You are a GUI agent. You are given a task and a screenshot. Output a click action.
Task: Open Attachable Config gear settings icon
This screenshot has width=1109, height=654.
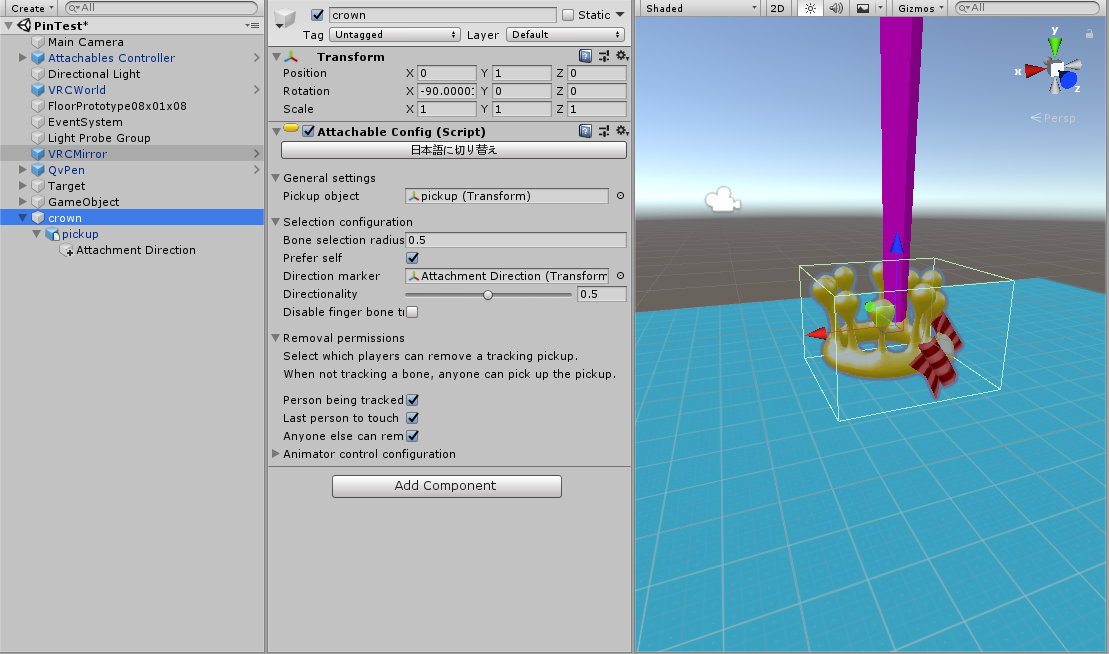pyautogui.click(x=623, y=130)
